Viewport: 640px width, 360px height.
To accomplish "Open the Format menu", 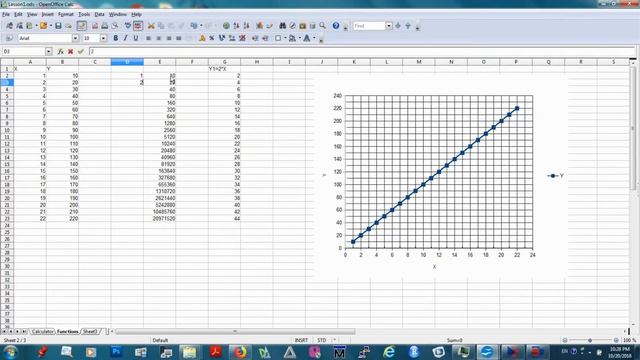I will coord(66,14).
